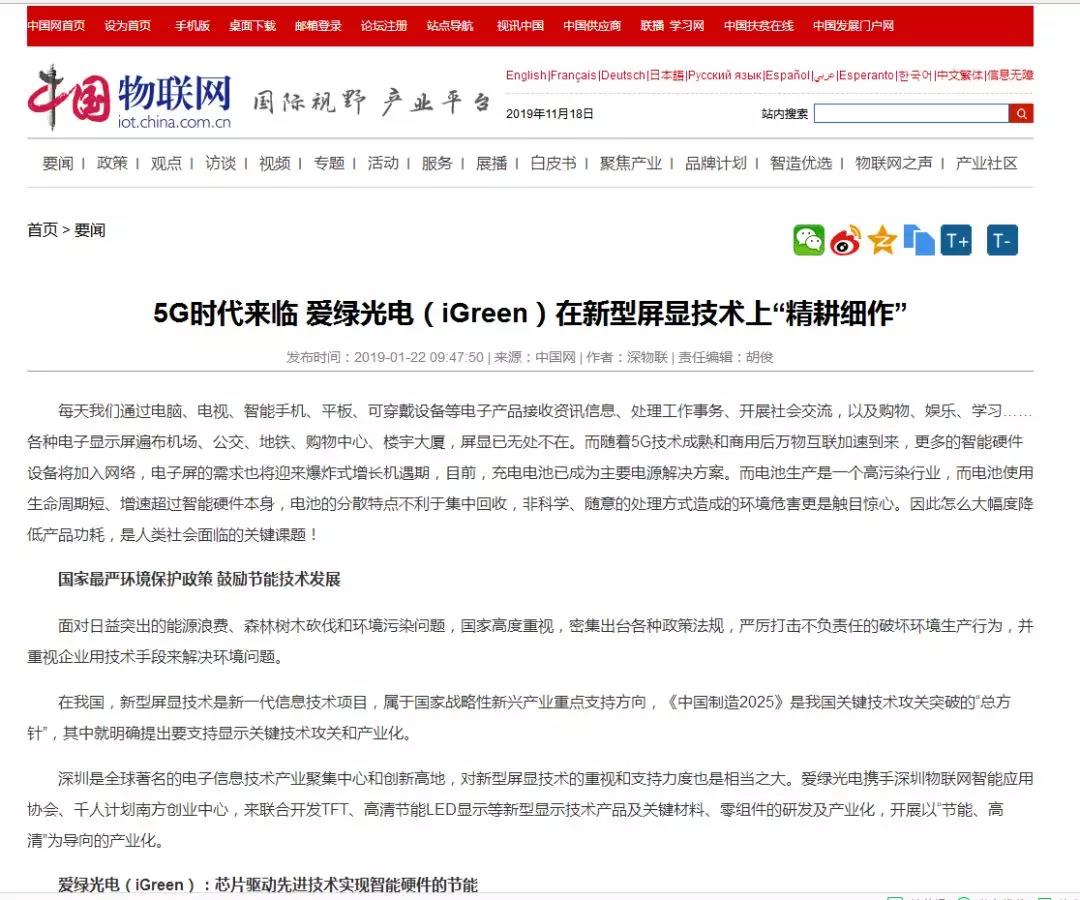Image resolution: width=1080 pixels, height=900 pixels.
Task: Switch site language to 日本語
Action: click(667, 75)
